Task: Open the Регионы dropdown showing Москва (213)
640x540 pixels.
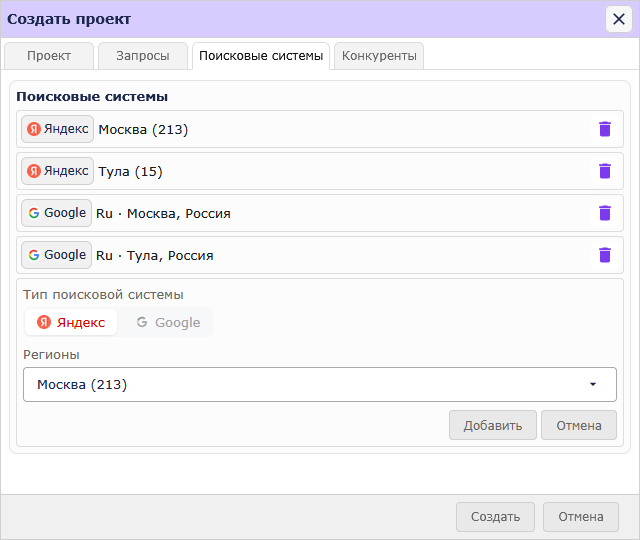Action: pos(320,384)
